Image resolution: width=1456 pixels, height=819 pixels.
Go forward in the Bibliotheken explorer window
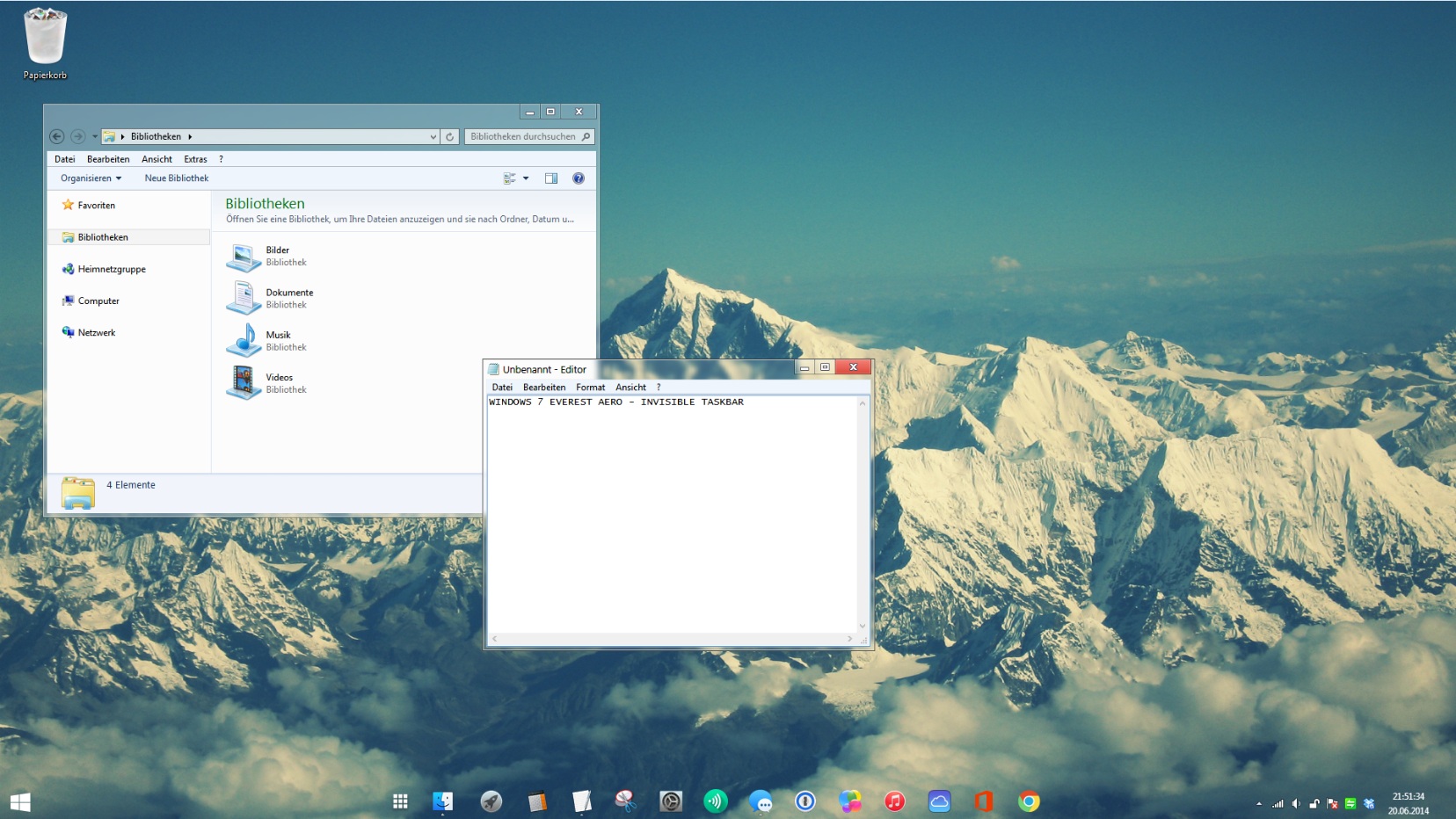tap(77, 136)
